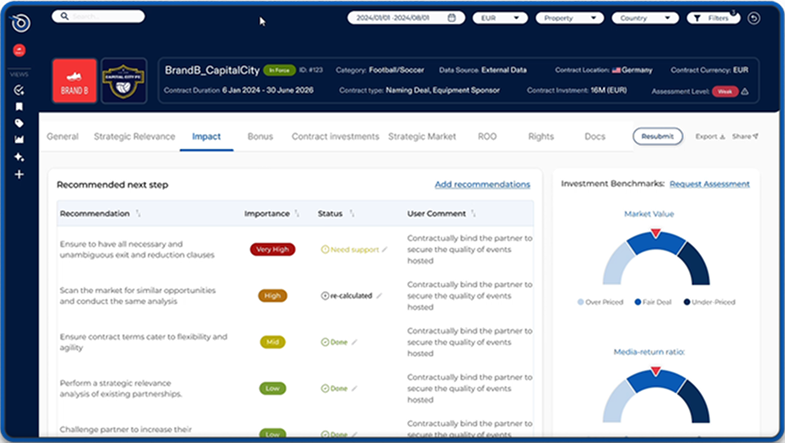
Task: Expand the Country dropdown
Action: pos(647,18)
